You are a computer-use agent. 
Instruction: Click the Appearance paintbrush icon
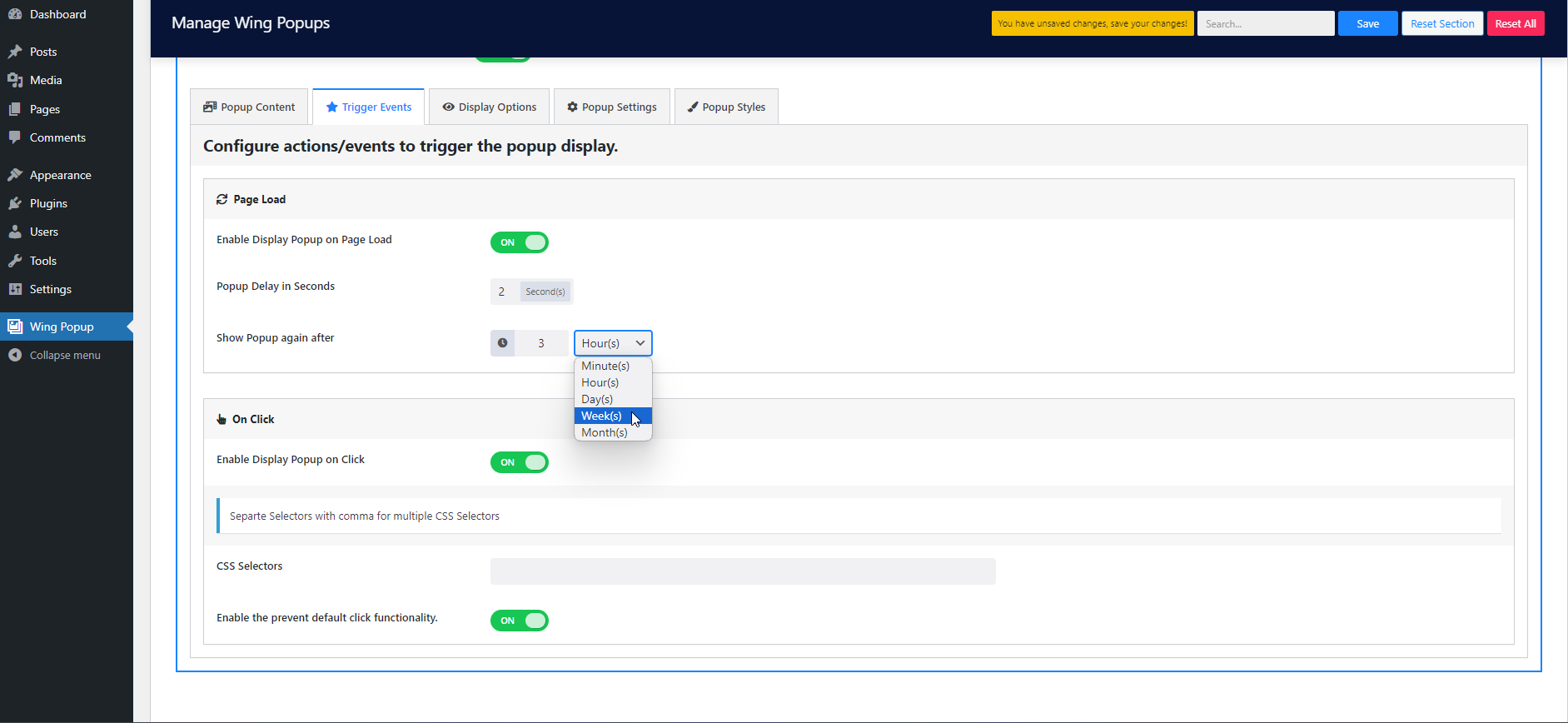[x=15, y=175]
